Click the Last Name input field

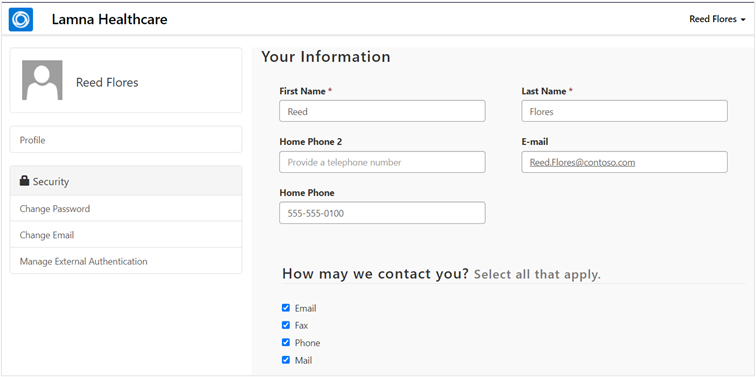pyautogui.click(x=624, y=111)
